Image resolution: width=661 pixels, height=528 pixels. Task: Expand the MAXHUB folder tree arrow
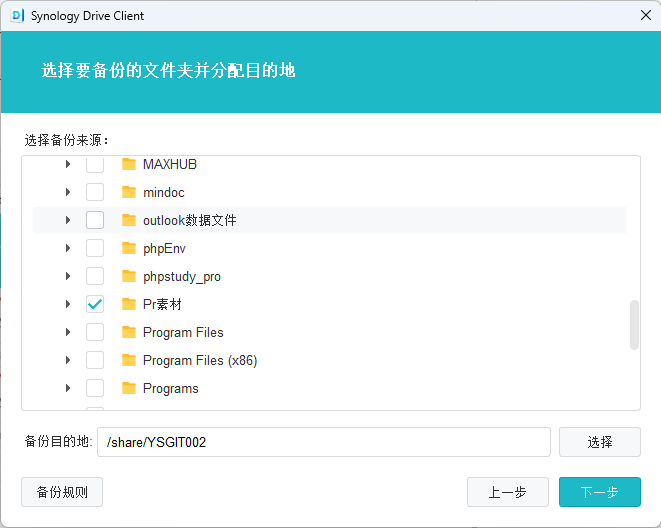68,164
